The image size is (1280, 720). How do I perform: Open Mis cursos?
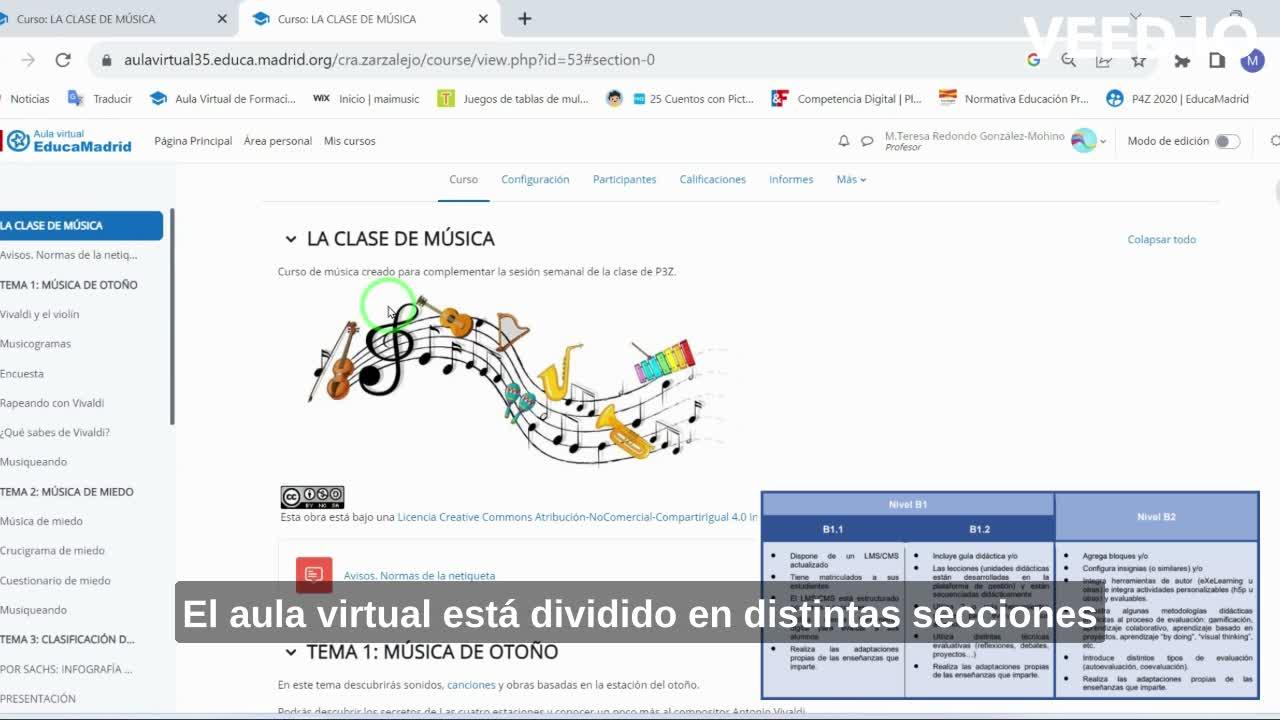[x=350, y=141]
